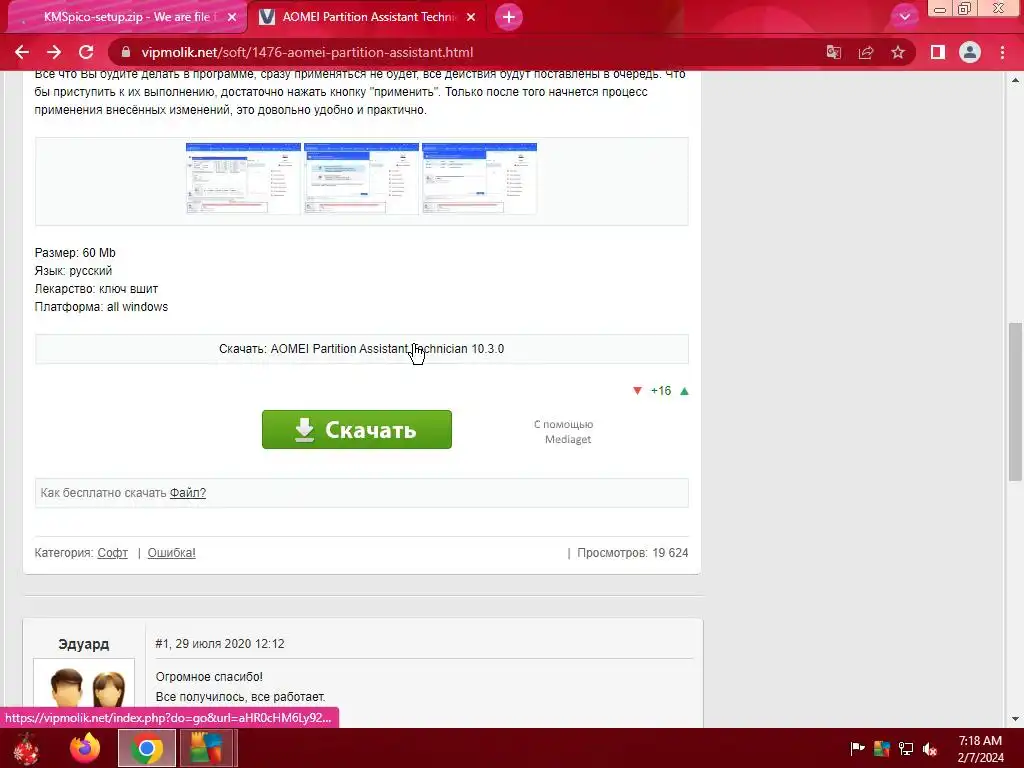Click the commenter name Эдуард
Viewport: 1024px width, 768px height.
[84, 644]
